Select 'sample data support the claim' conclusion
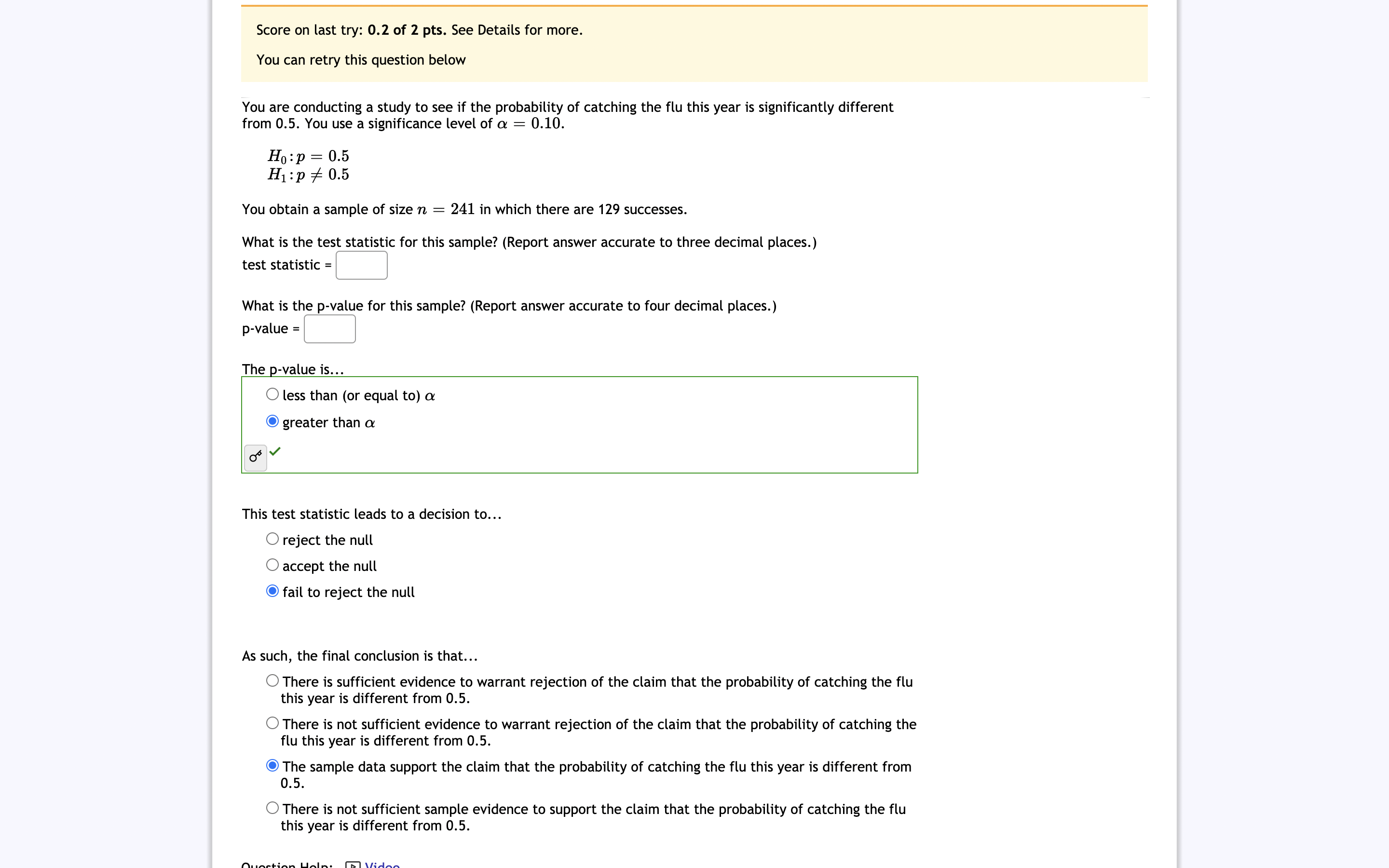Image resolution: width=1389 pixels, height=868 pixels. [272, 766]
